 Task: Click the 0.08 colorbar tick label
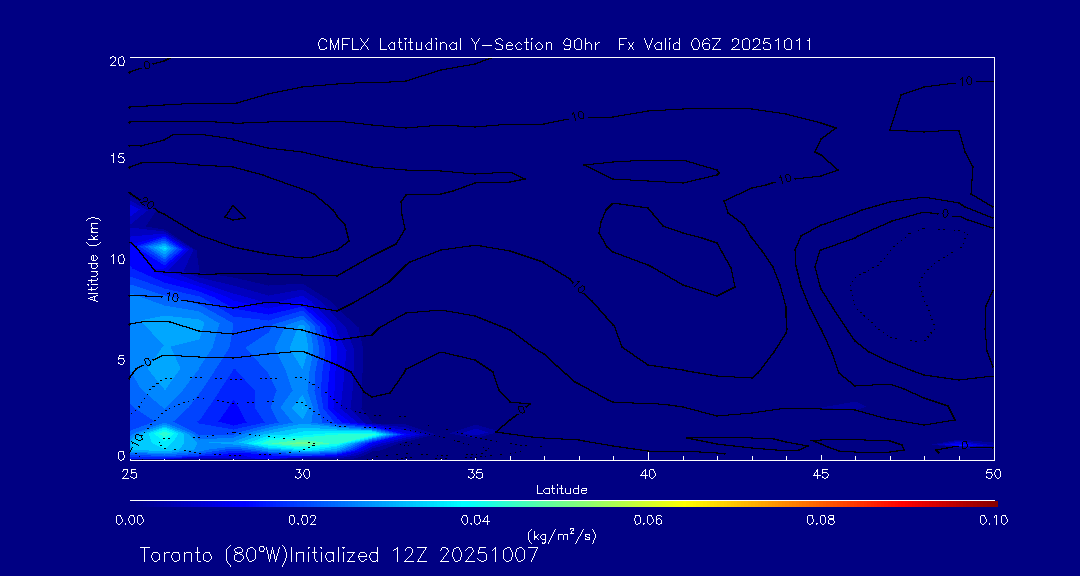click(x=821, y=519)
